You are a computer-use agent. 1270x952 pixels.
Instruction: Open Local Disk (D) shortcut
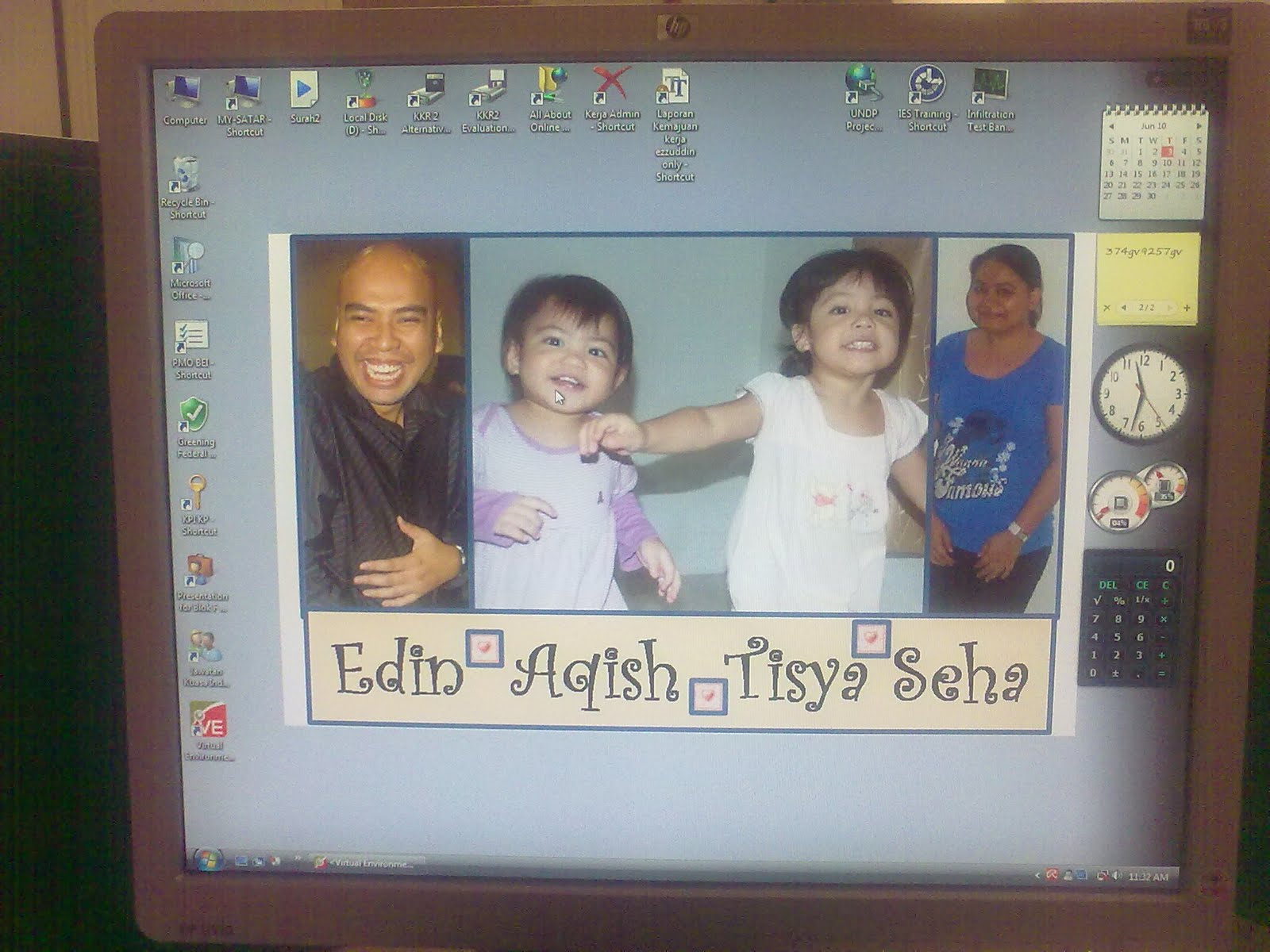[x=365, y=102]
